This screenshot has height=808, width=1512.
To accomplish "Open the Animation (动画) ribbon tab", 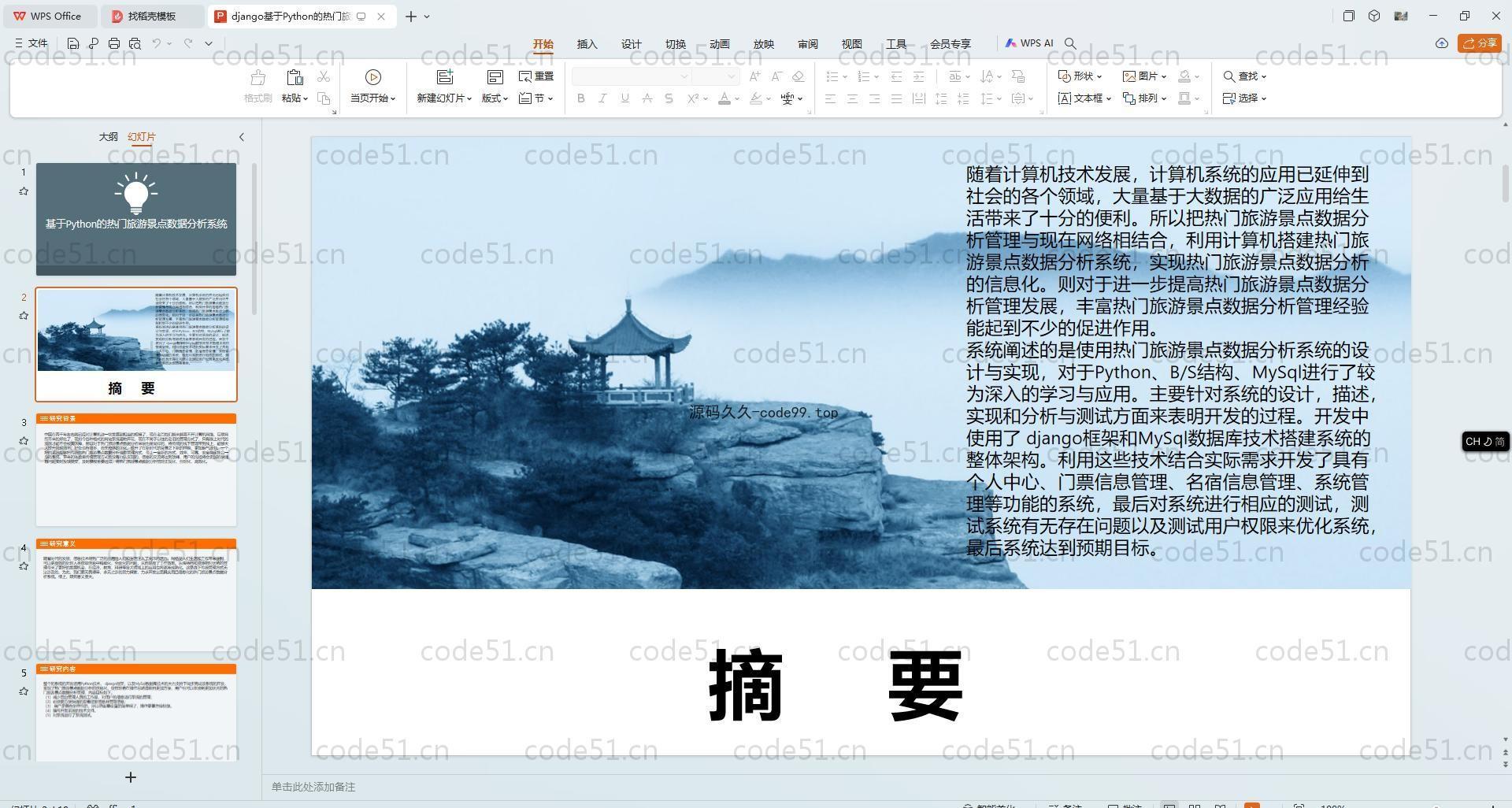I will [x=719, y=44].
